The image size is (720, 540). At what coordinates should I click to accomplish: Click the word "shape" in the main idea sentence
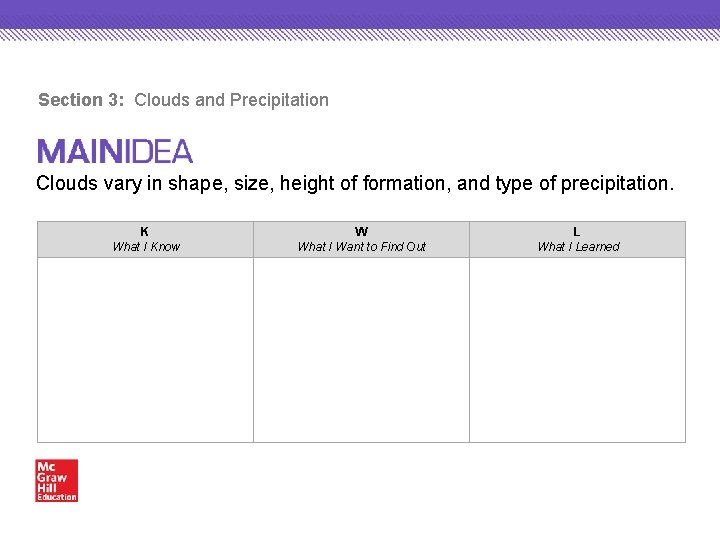pos(191,183)
